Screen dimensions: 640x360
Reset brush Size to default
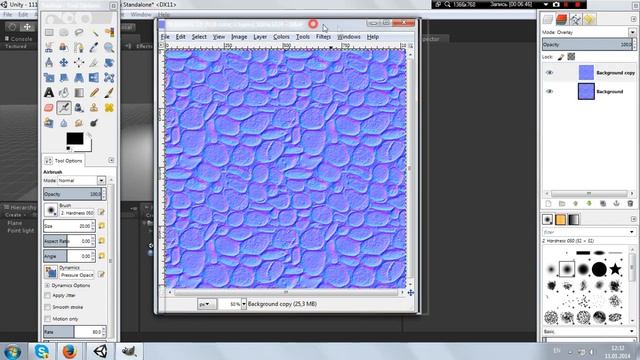coord(101,226)
